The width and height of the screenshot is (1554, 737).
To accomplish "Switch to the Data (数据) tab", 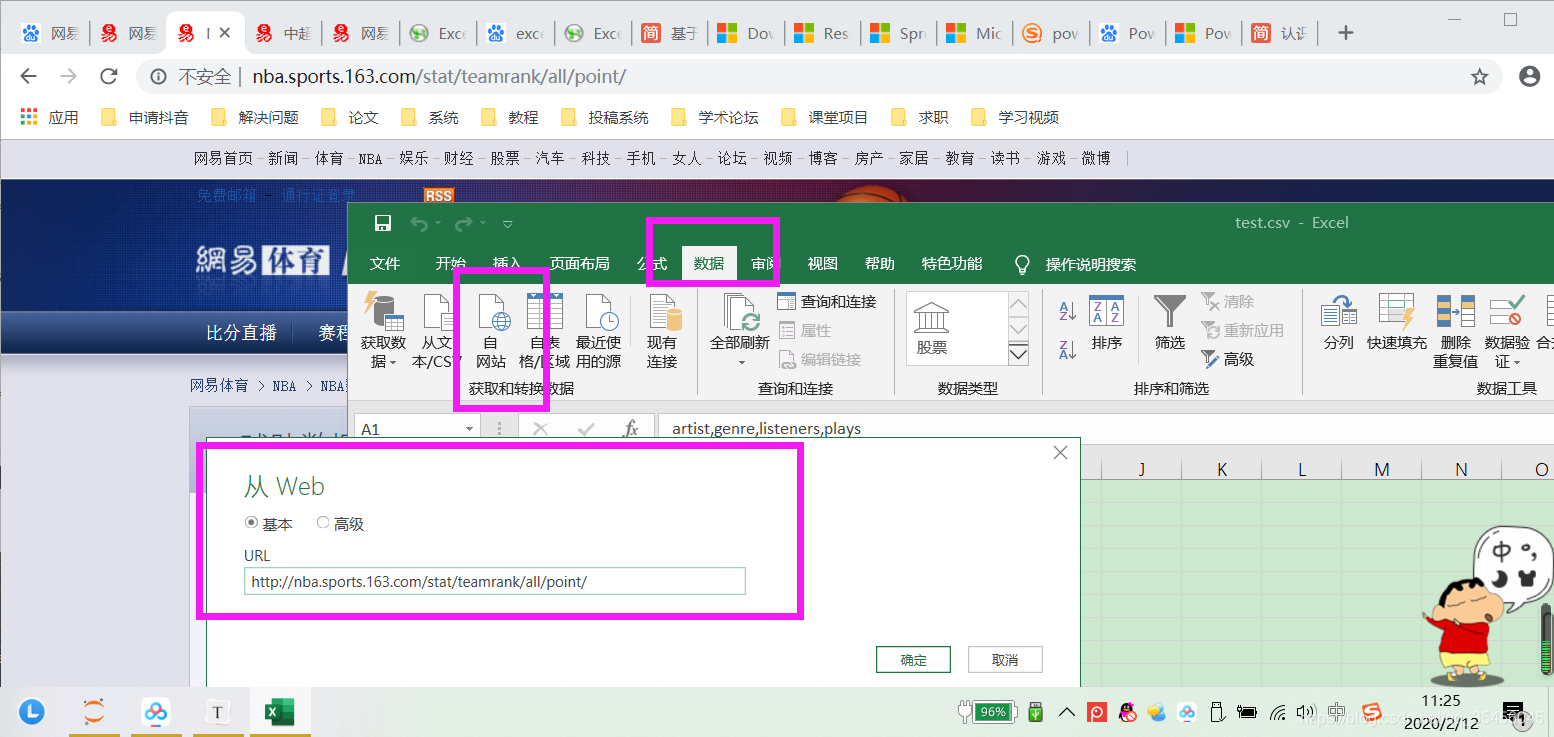I will (709, 264).
